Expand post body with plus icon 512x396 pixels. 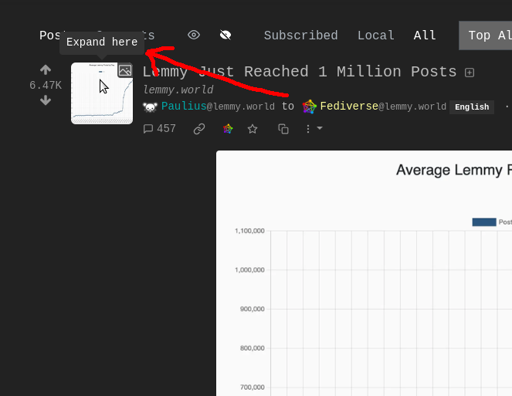click(469, 72)
